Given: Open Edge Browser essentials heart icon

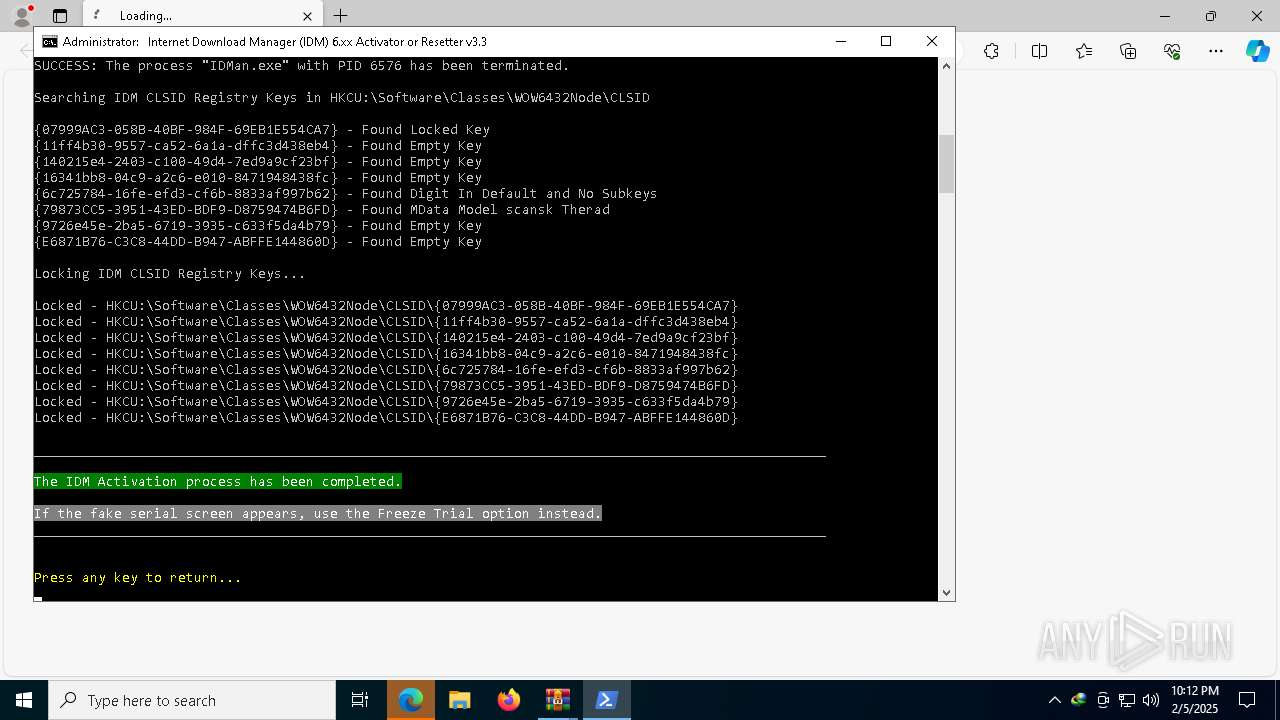Looking at the screenshot, I should point(1172,51).
